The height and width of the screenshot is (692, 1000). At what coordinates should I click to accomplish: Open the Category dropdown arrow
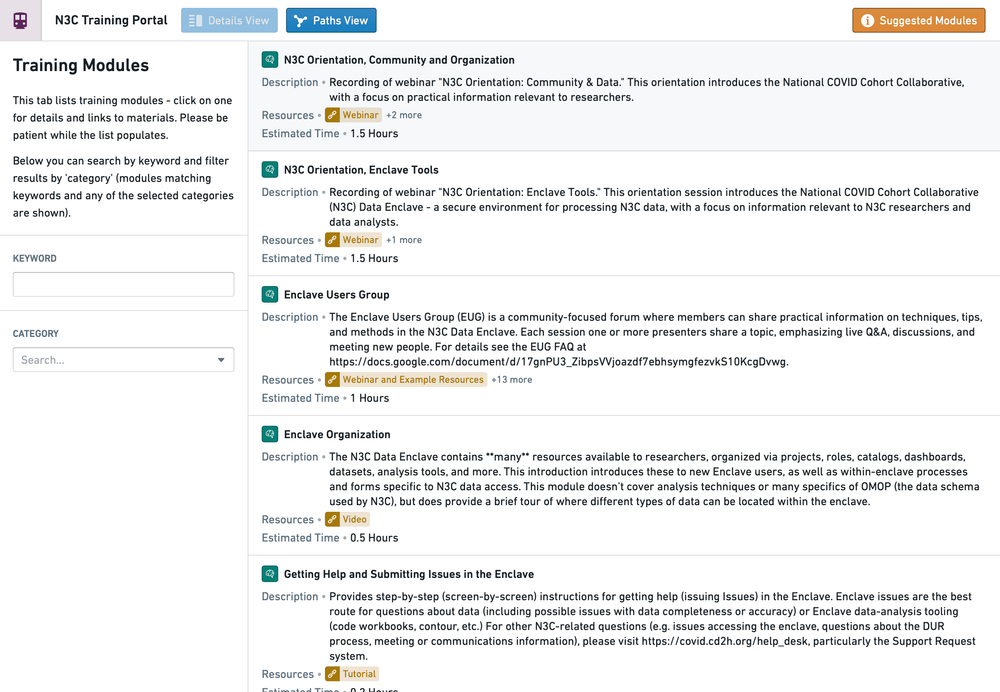[221, 360]
